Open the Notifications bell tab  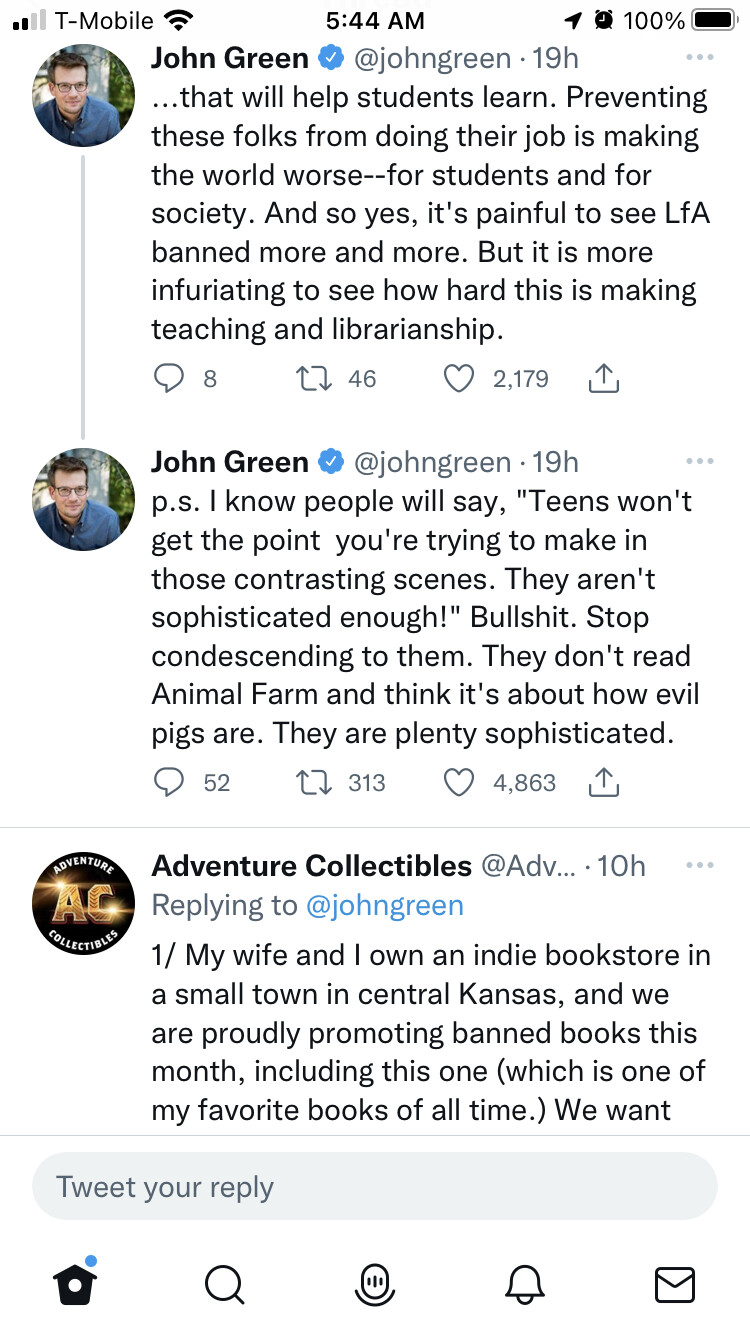(x=526, y=1283)
